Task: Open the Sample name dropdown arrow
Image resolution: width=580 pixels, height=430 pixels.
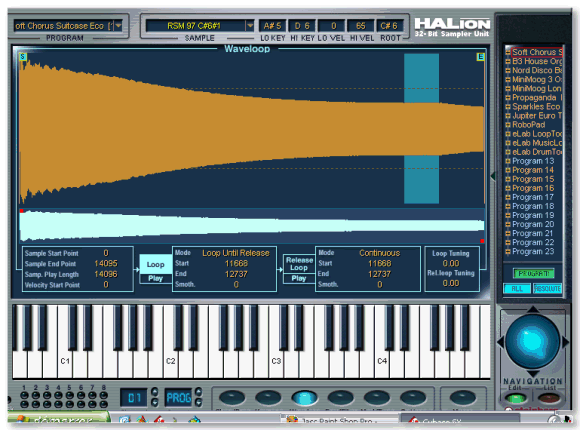Action: pos(250,26)
